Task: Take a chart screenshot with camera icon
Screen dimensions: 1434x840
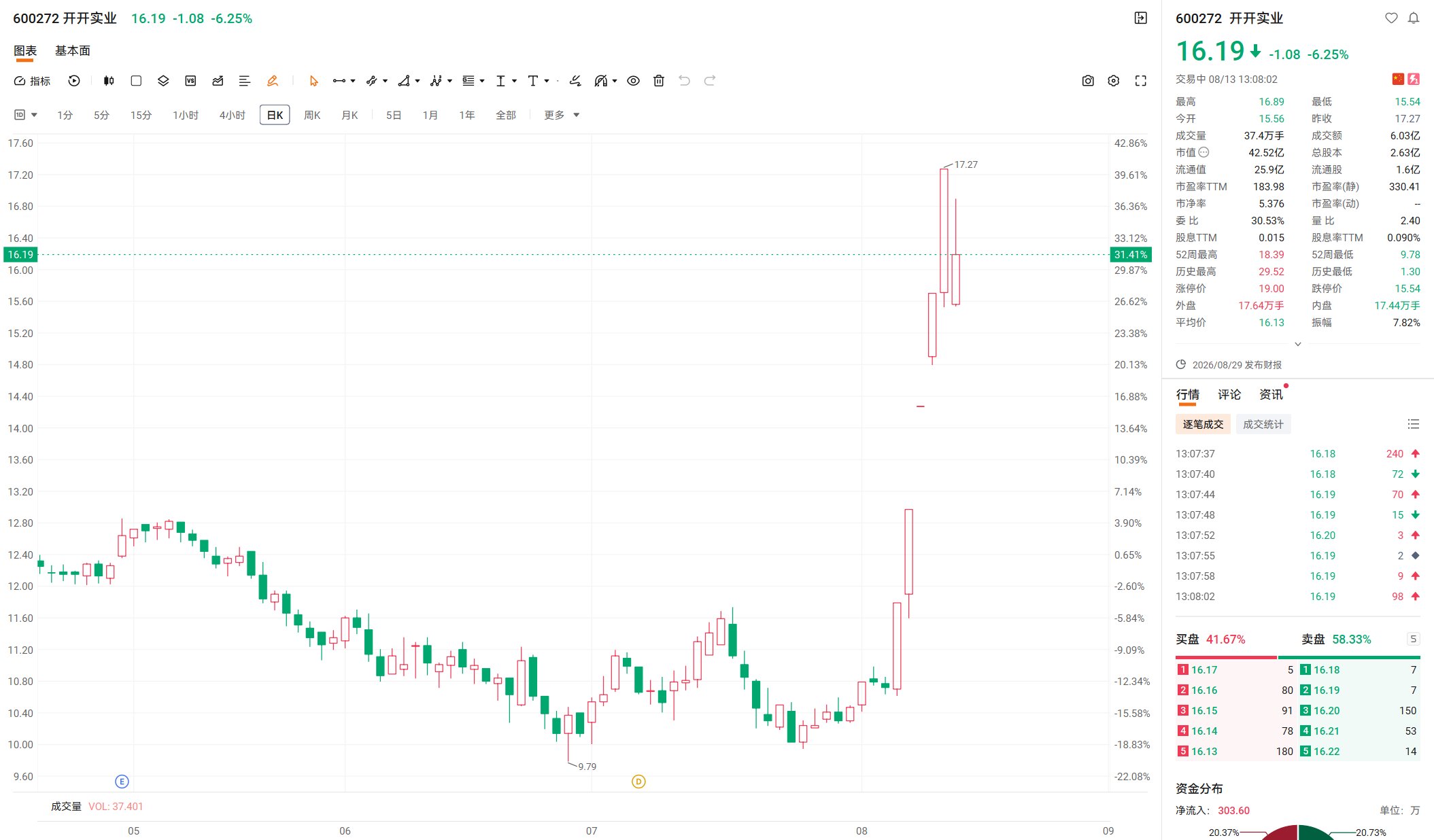Action: (1088, 81)
